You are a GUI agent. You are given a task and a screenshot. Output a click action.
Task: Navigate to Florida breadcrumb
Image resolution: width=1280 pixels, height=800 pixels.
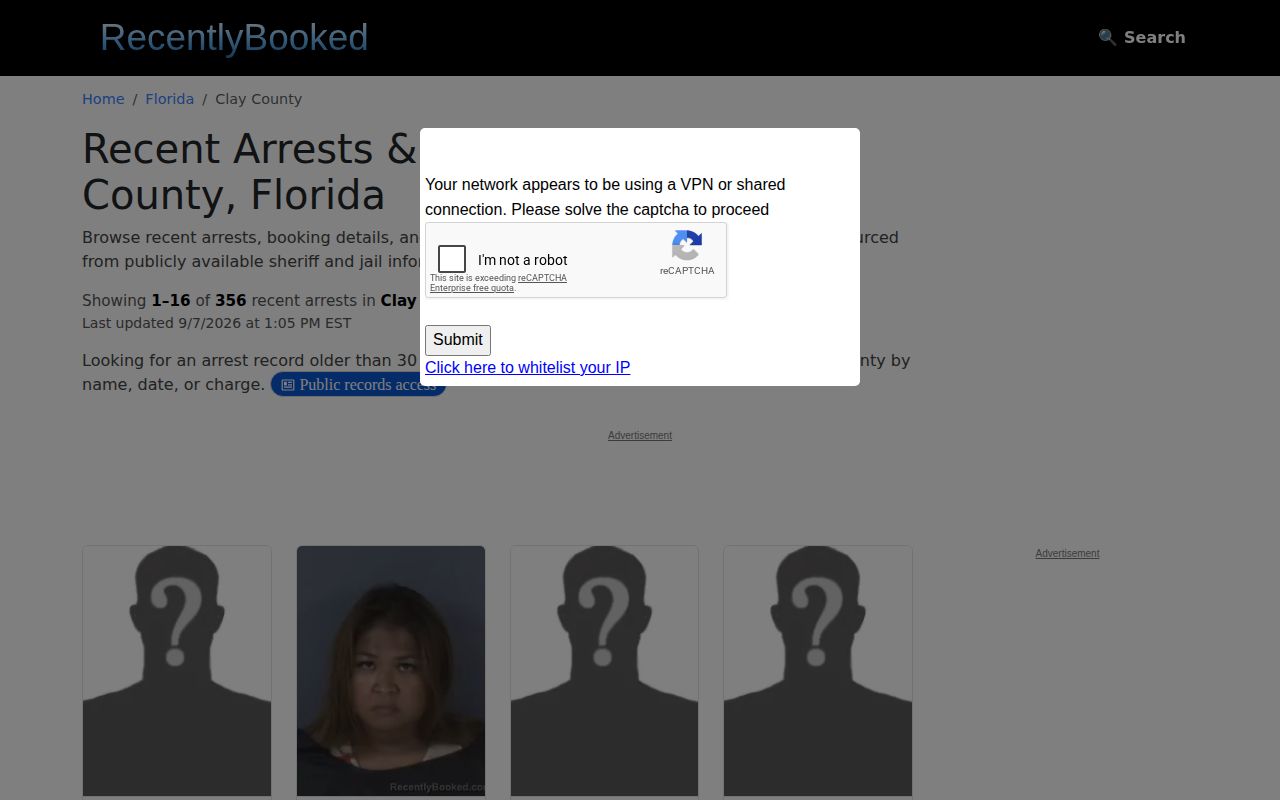170,99
